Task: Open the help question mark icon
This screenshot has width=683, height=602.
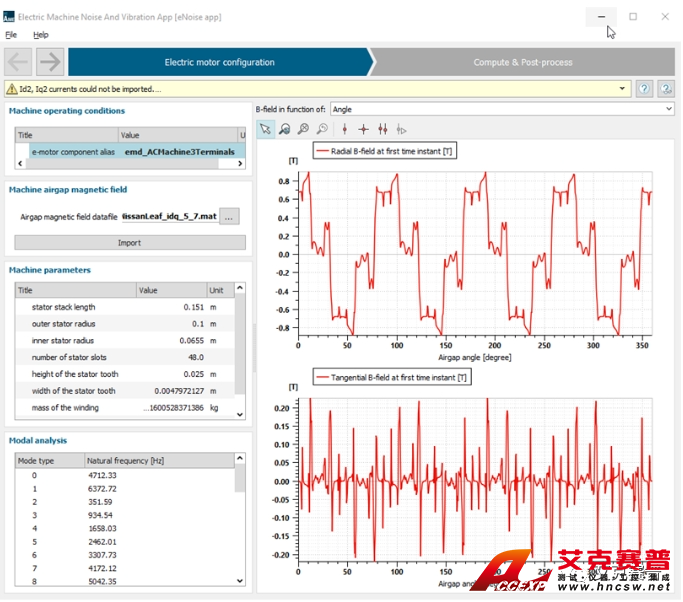Action: click(645, 89)
